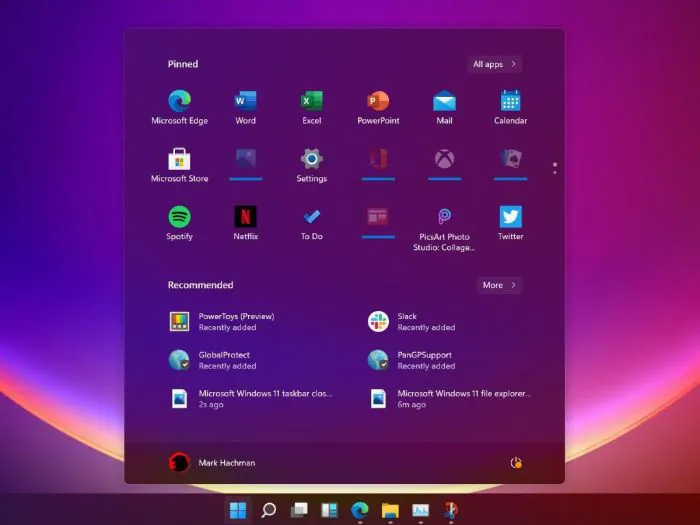
Task: Open the power options button
Action: coord(516,463)
